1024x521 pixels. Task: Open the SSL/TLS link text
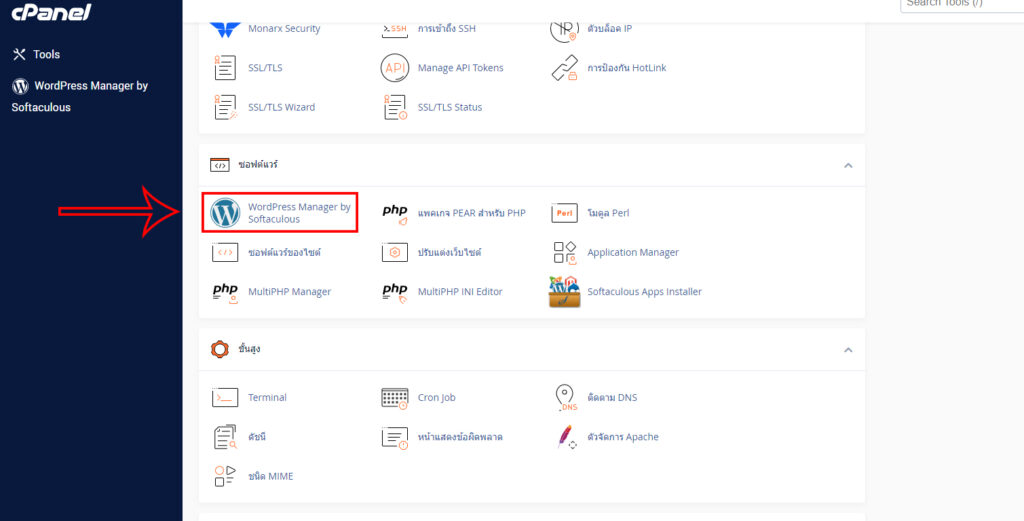pyautogui.click(x=265, y=68)
